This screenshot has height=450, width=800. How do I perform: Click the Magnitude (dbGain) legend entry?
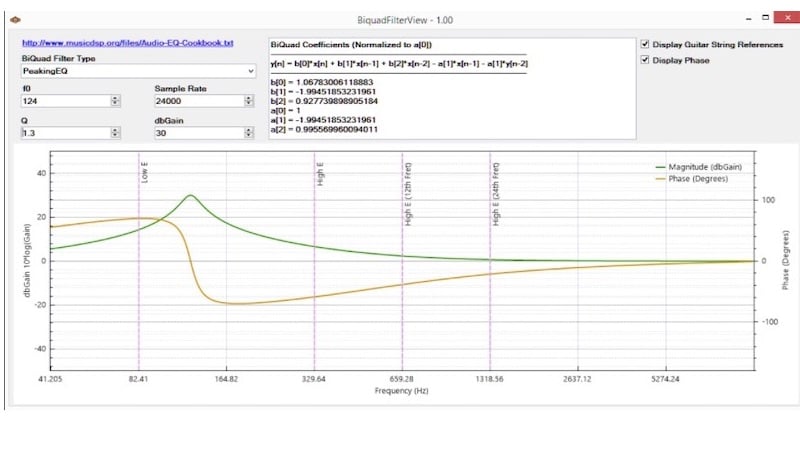click(x=698, y=167)
